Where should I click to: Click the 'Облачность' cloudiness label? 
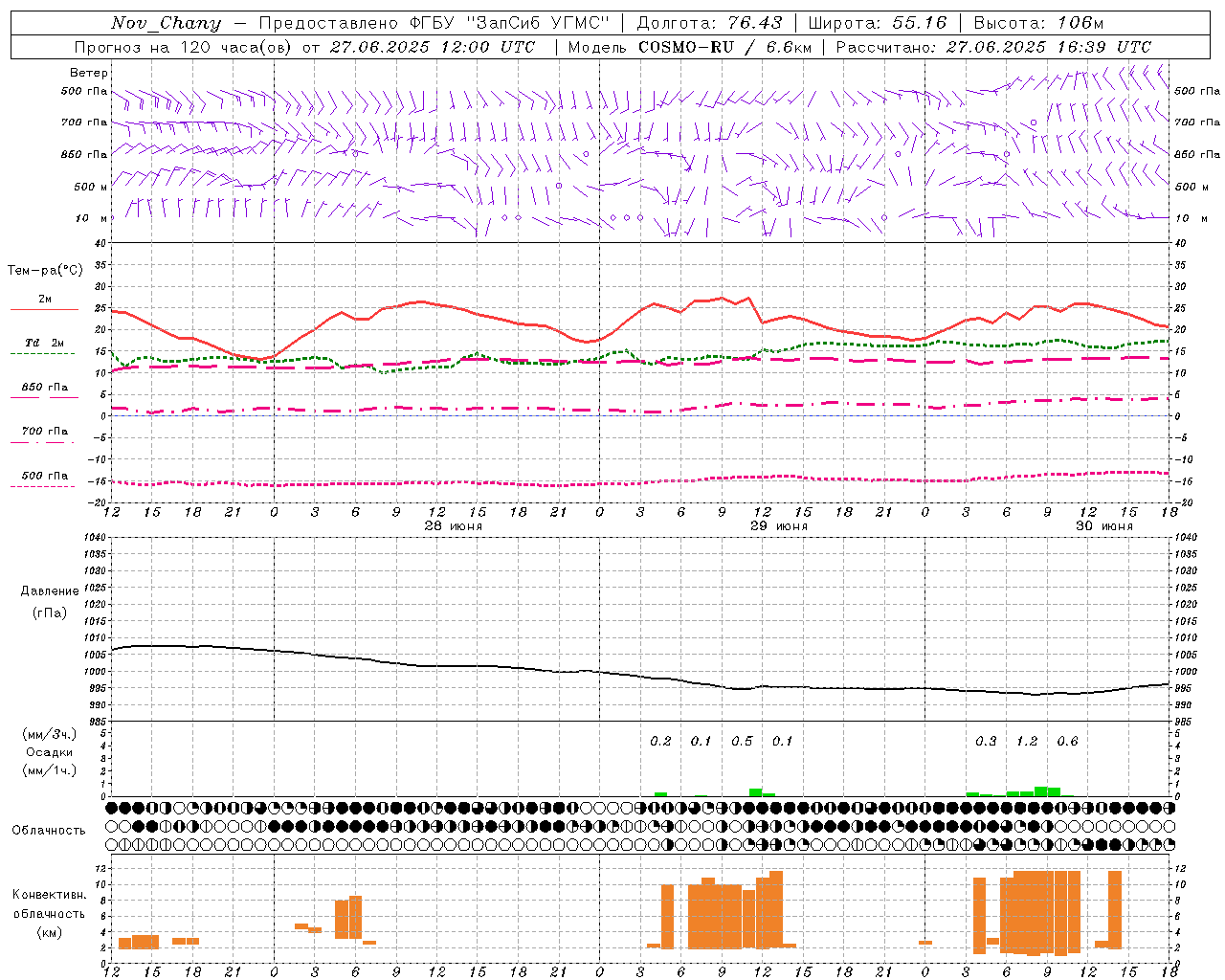coord(49,831)
